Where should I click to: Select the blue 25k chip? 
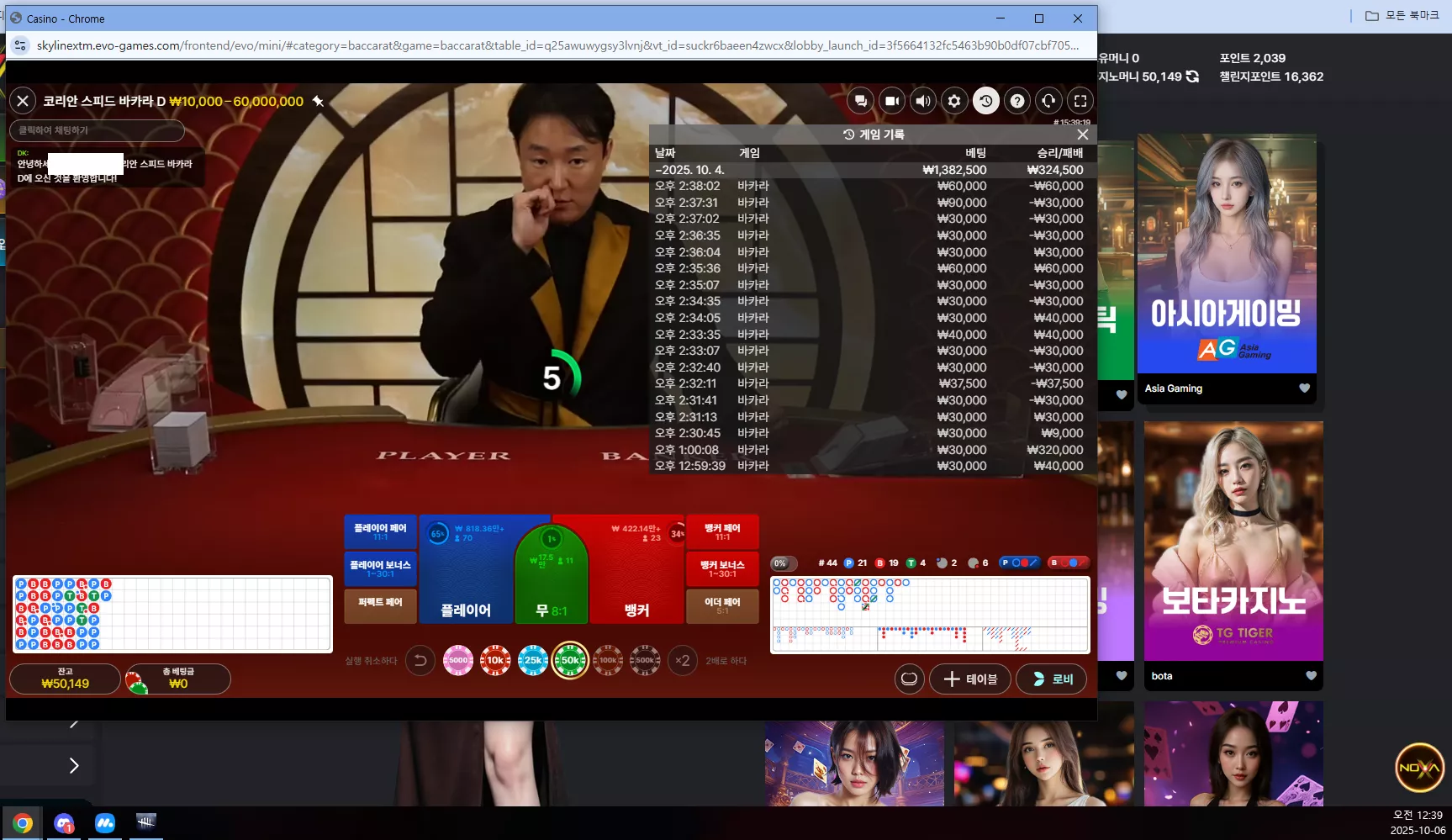pos(533,661)
